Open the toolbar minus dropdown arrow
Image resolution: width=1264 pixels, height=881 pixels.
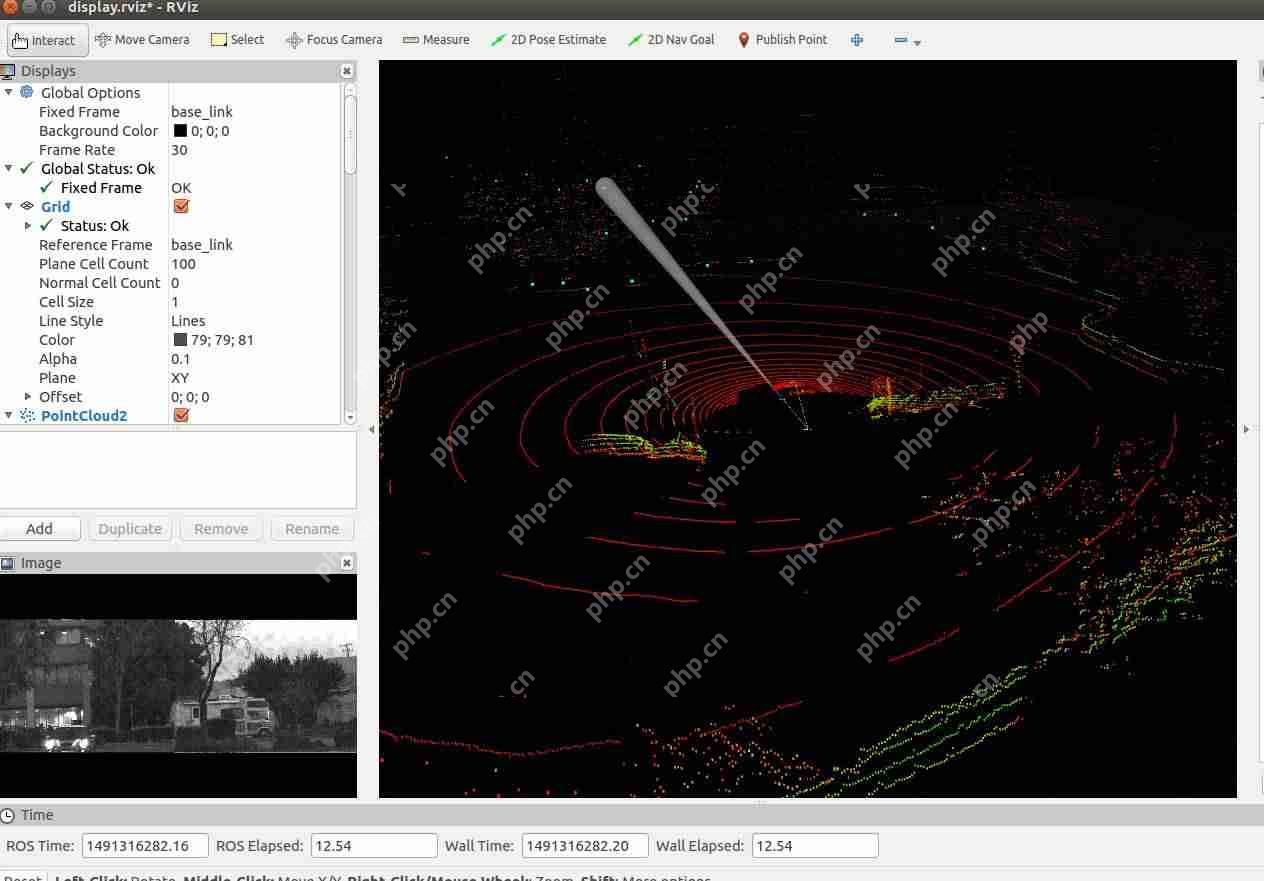[x=917, y=42]
